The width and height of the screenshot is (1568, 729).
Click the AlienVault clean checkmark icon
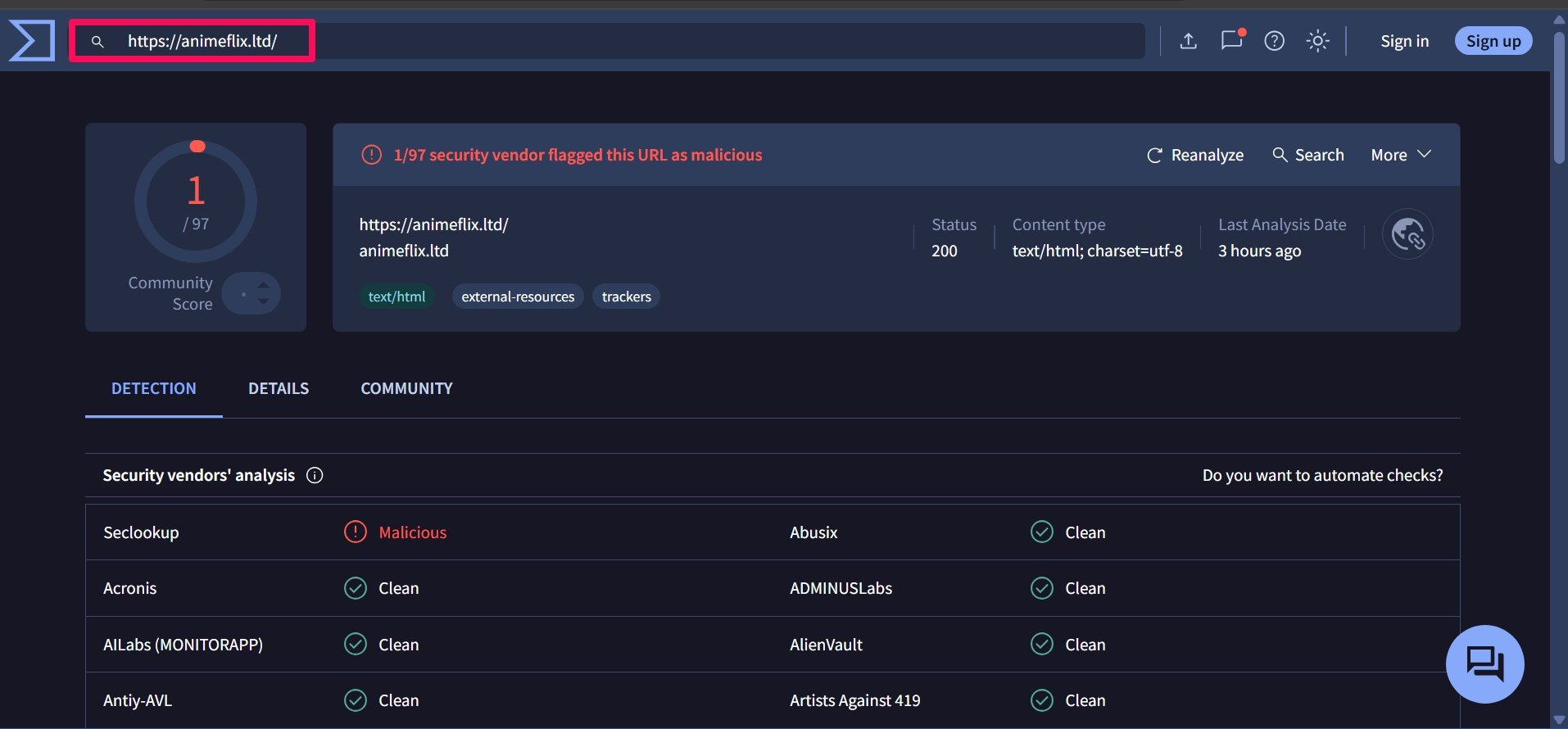pyautogui.click(x=1042, y=644)
